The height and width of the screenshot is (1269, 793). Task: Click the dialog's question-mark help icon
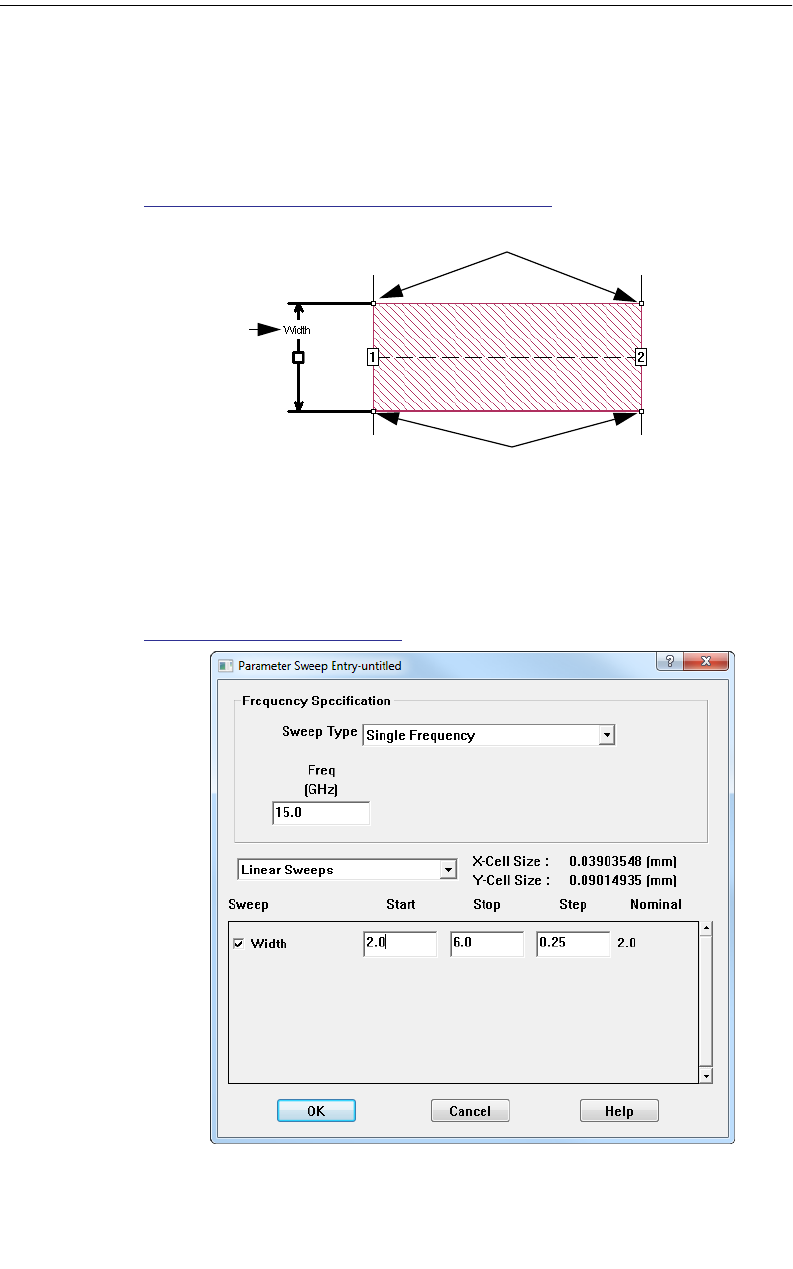[x=668, y=662]
